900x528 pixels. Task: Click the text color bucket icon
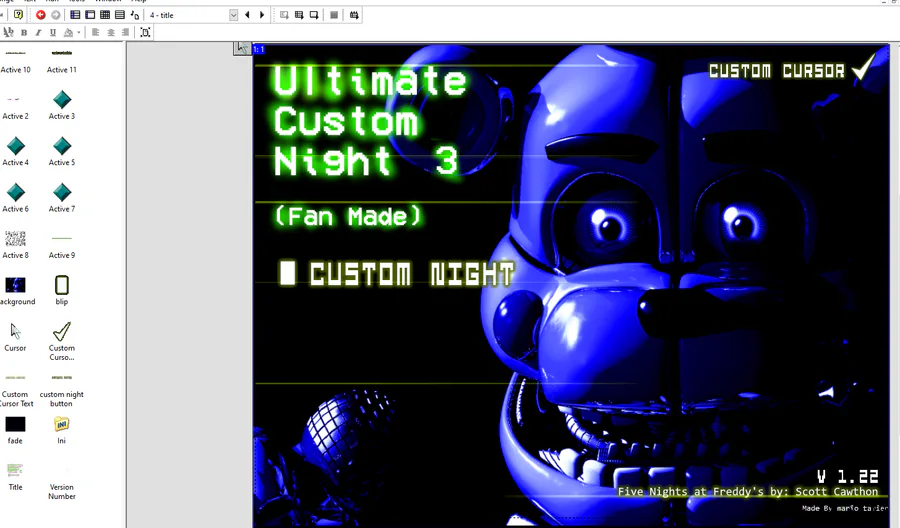[x=68, y=33]
